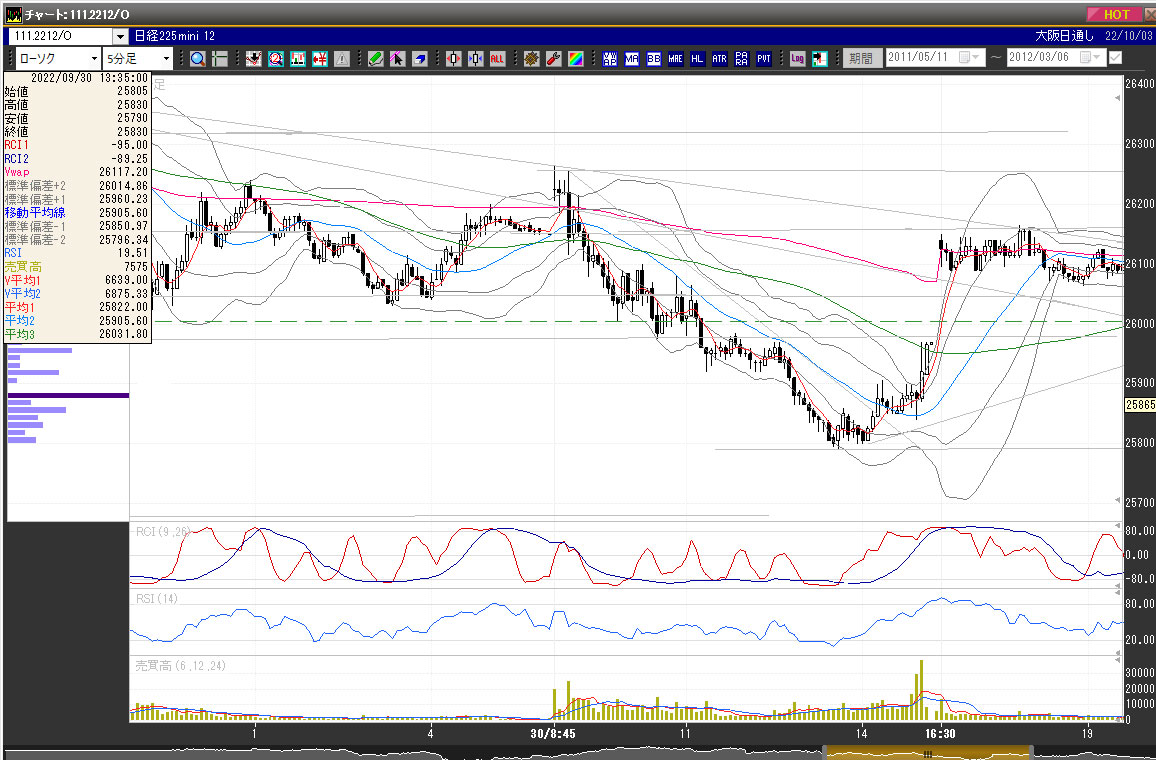Image resolution: width=1156 pixels, height=760 pixels.
Task: Click the chart application icon in title bar
Action: coord(13,14)
